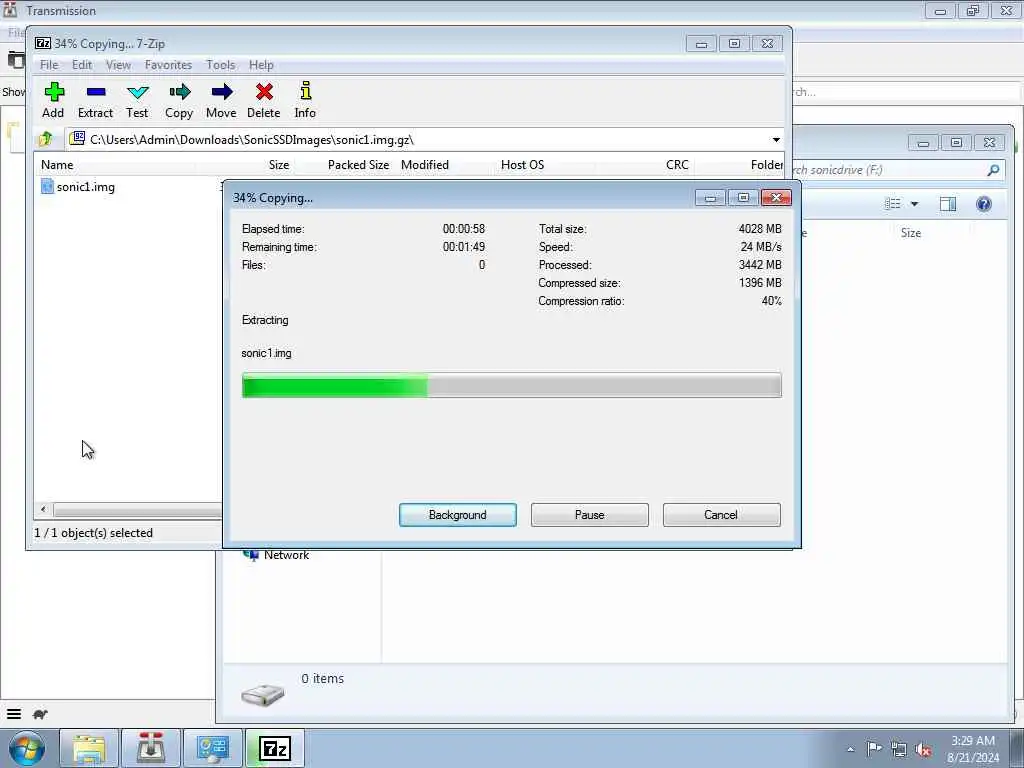The image size is (1024, 768).
Task: Toggle the Explorer preview pane icon
Action: tap(948, 204)
